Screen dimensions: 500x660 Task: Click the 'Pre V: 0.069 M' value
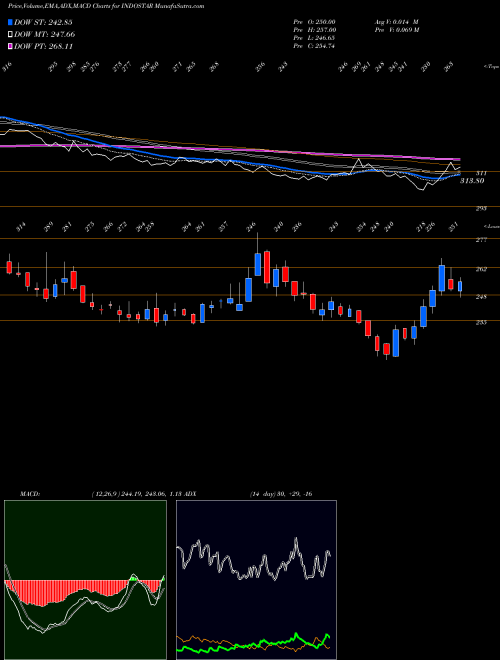pos(396,30)
